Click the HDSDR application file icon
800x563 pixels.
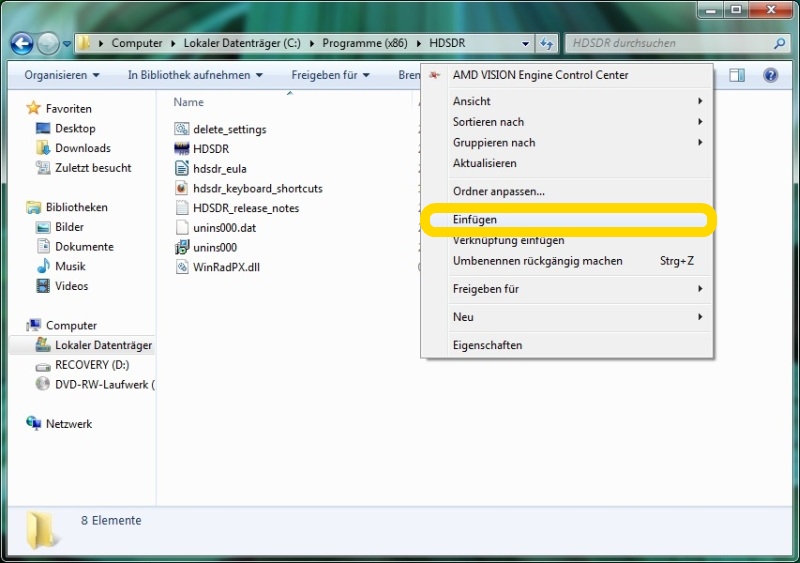coord(182,149)
